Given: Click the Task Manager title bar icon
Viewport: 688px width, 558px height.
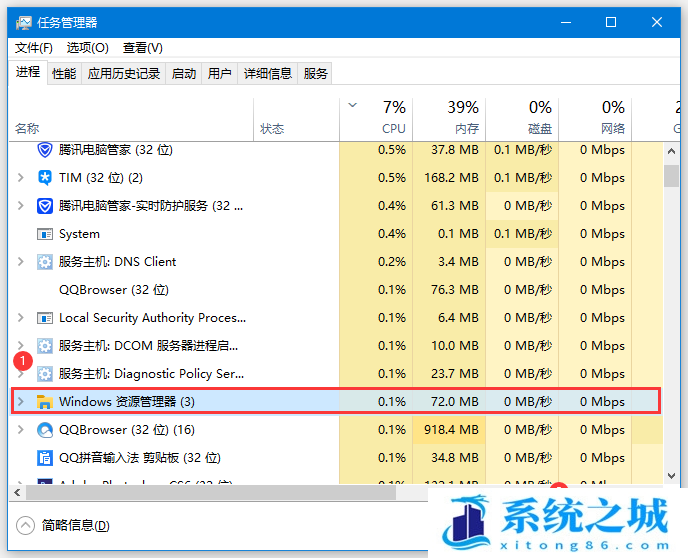Looking at the screenshot, I should pyautogui.click(x=22, y=22).
